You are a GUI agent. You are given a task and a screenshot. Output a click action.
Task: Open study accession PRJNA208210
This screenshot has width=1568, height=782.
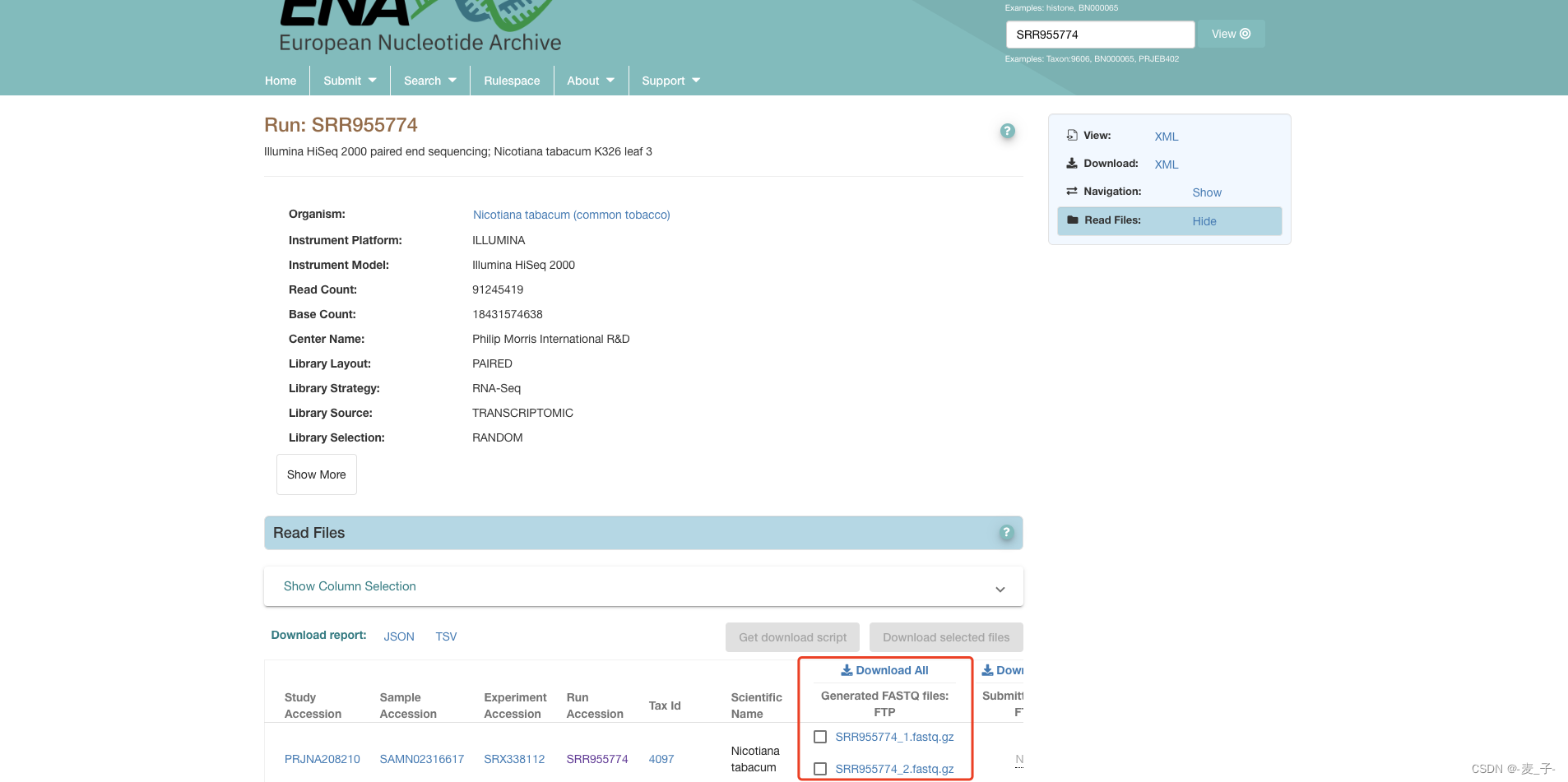322,759
